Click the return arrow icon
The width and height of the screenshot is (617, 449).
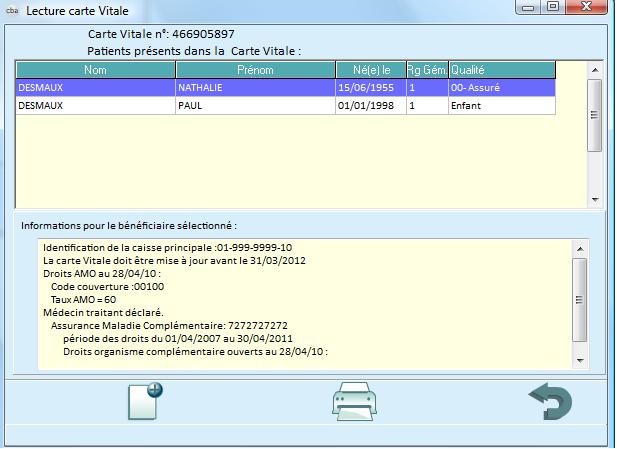click(550, 401)
